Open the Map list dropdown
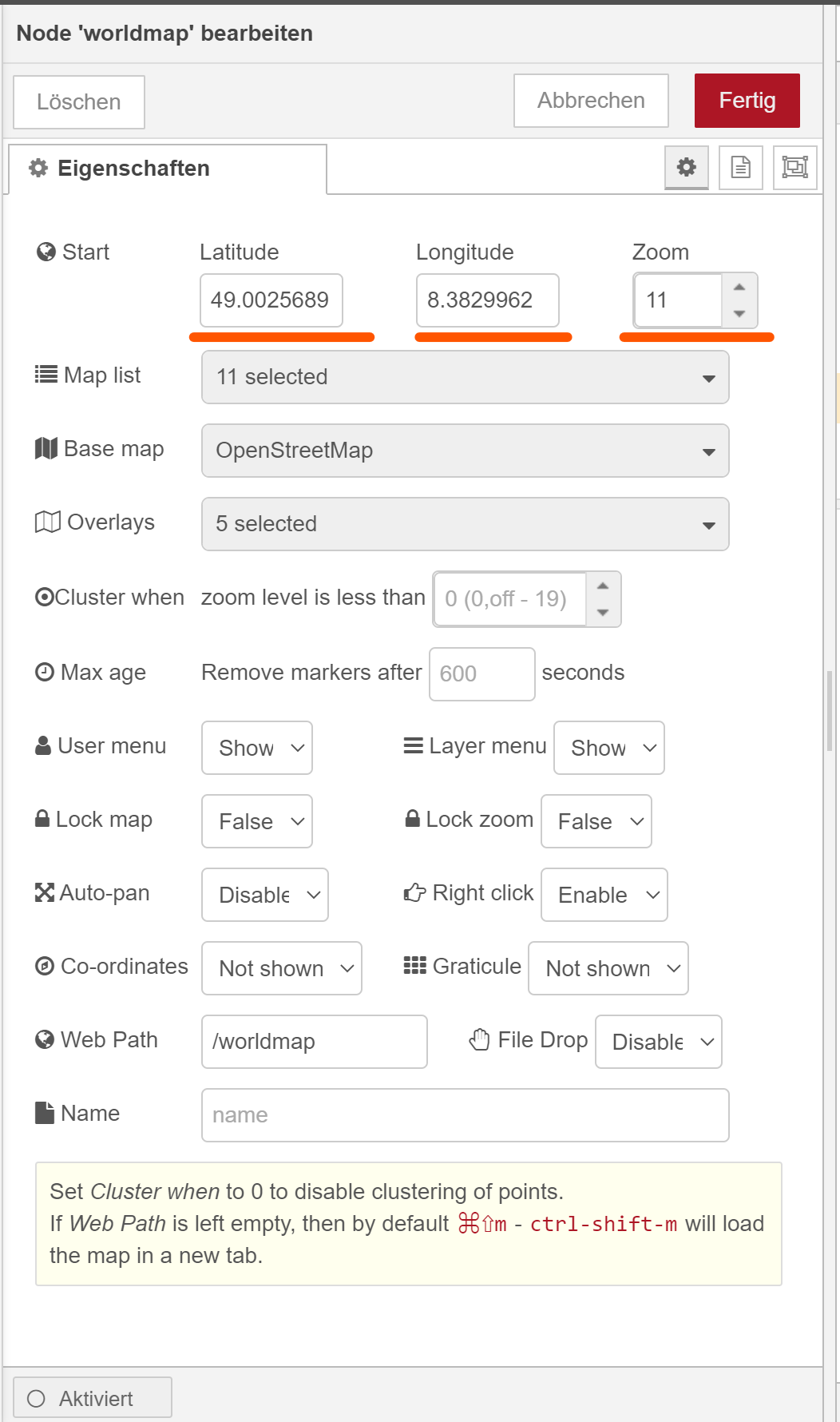This screenshot has height=1422, width=840. tap(465, 377)
